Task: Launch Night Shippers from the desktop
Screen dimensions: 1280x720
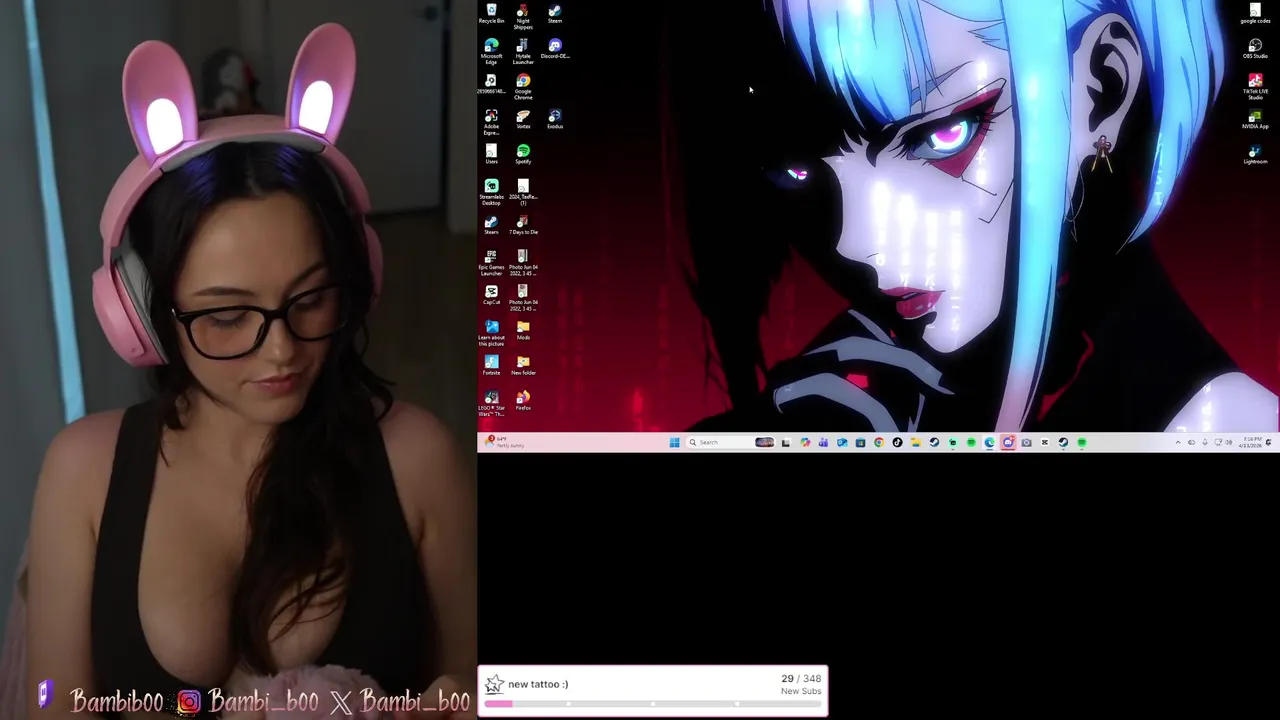Action: click(x=523, y=17)
